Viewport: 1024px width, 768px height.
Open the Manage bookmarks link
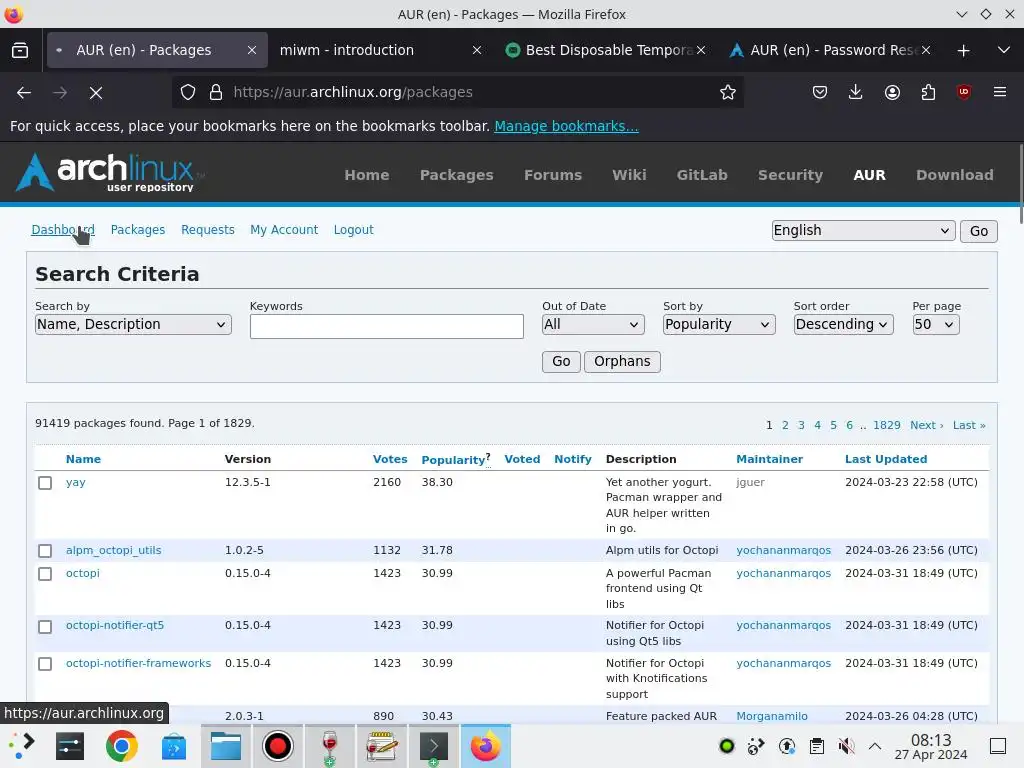click(566, 126)
